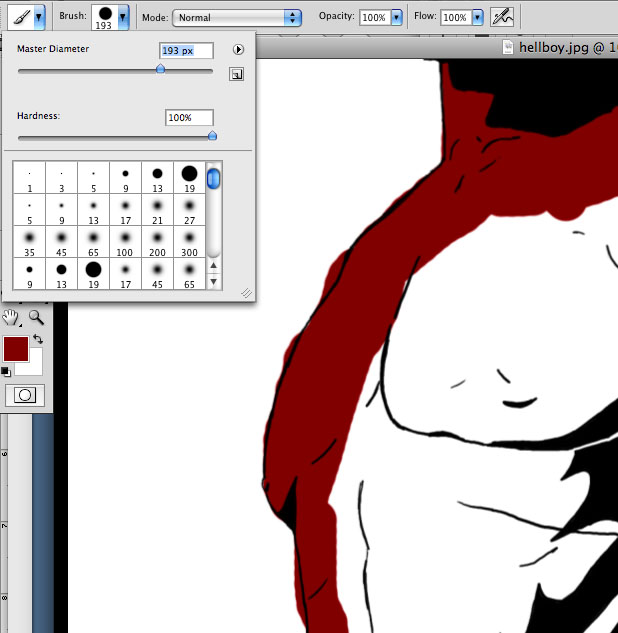Open the Brush preset picker dropdown arrow
Screen dimensions: 618x633
[123, 17]
